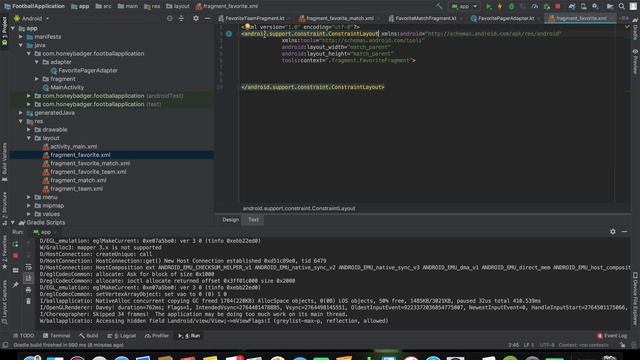The width and height of the screenshot is (640, 360).
Task: Collapse the adapter package
Action: coord(37,62)
